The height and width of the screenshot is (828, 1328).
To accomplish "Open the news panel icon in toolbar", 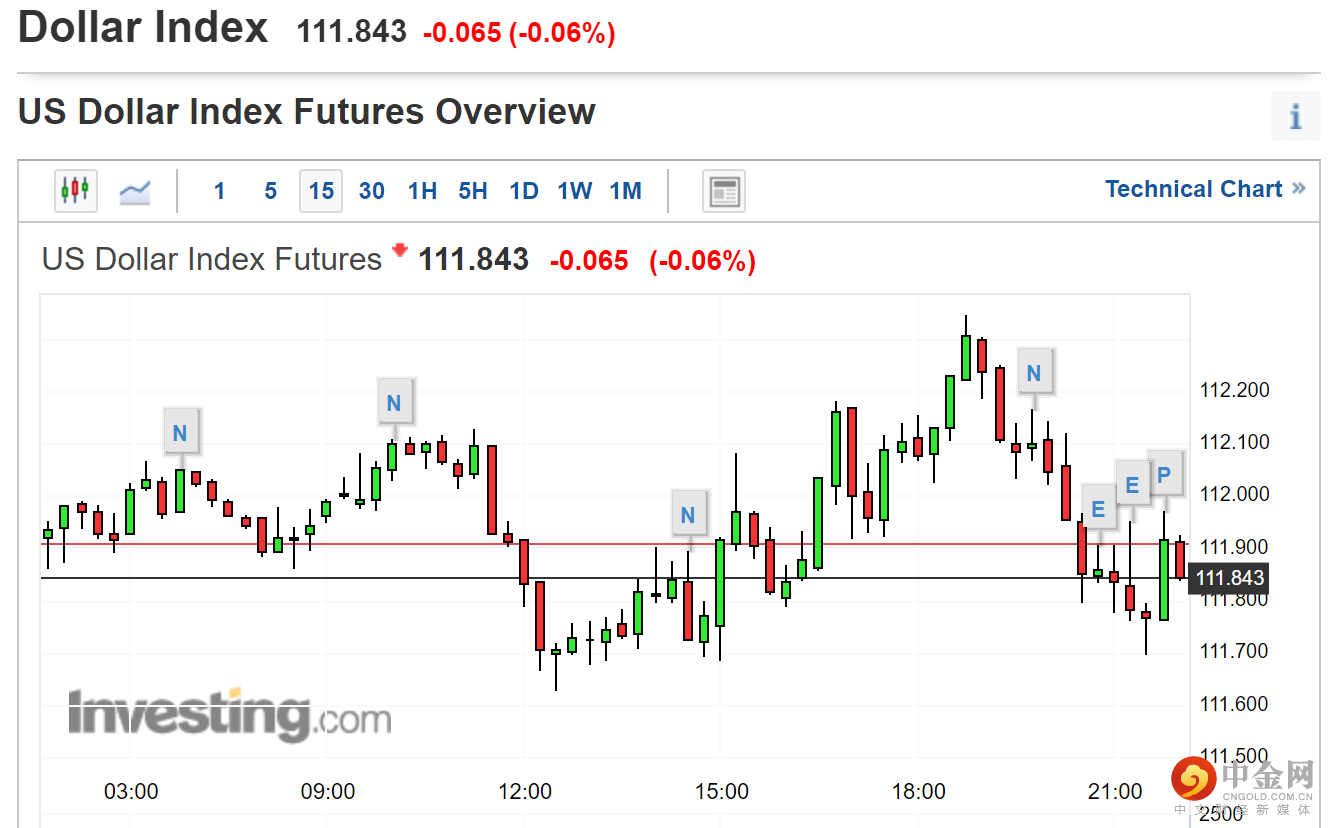I will pyautogui.click(x=724, y=191).
